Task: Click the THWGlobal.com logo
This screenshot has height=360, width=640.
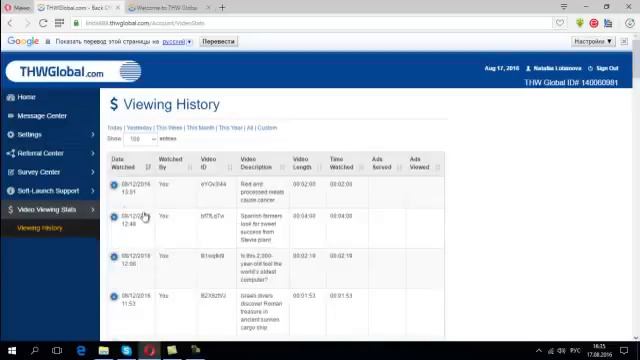Action: pyautogui.click(x=73, y=72)
